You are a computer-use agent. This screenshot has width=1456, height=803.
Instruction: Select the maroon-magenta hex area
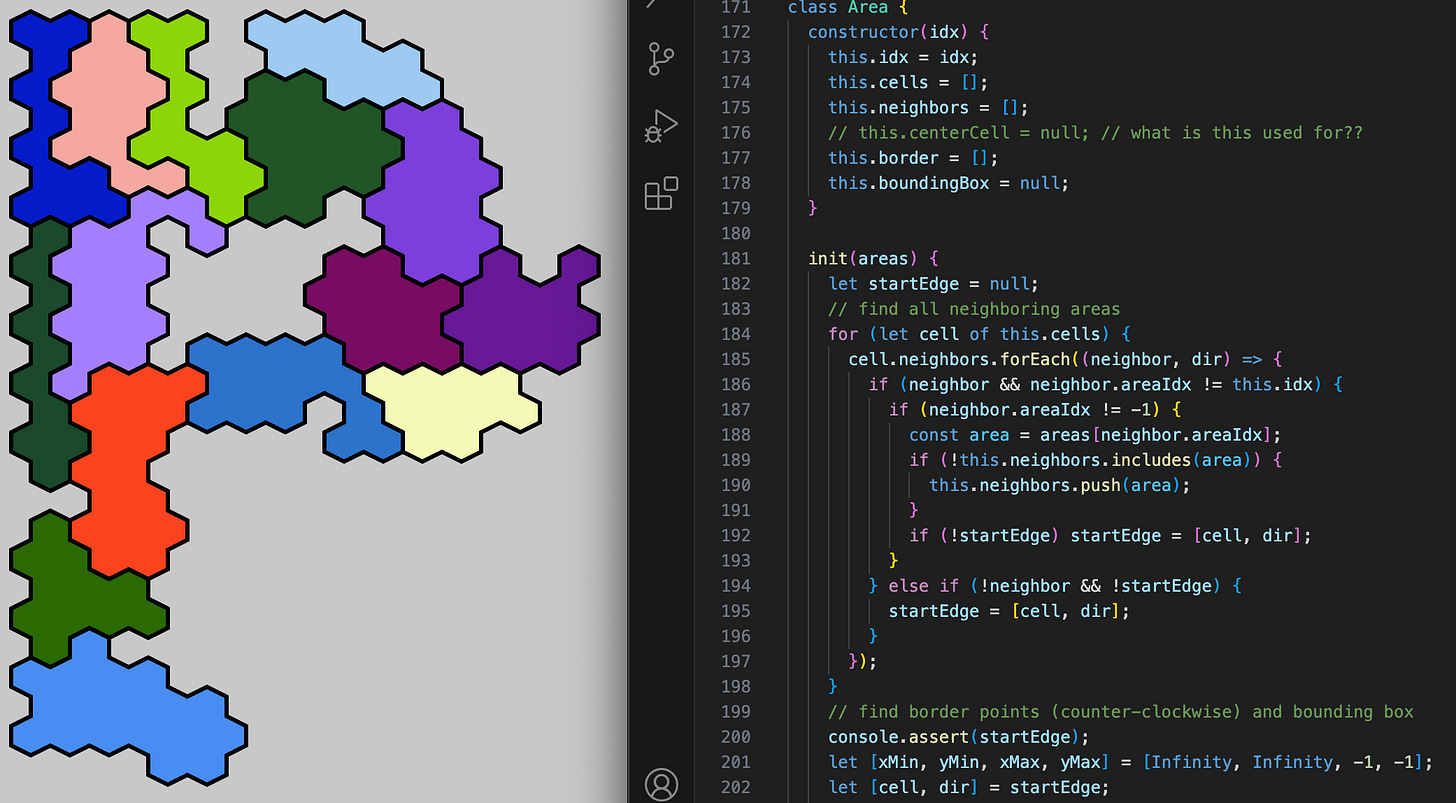tap(385, 310)
